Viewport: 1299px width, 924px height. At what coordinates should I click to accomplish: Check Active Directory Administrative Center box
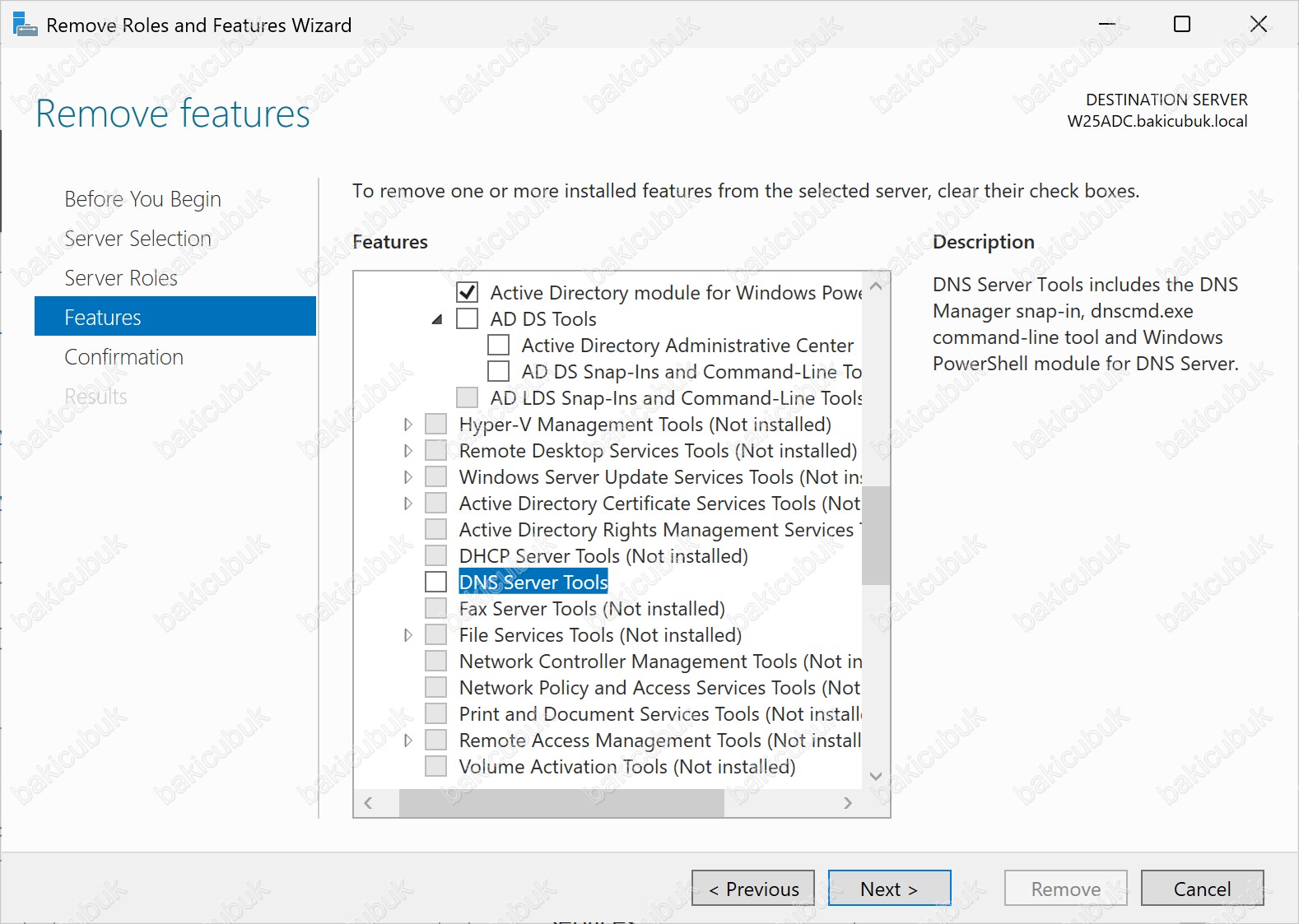pos(498,345)
